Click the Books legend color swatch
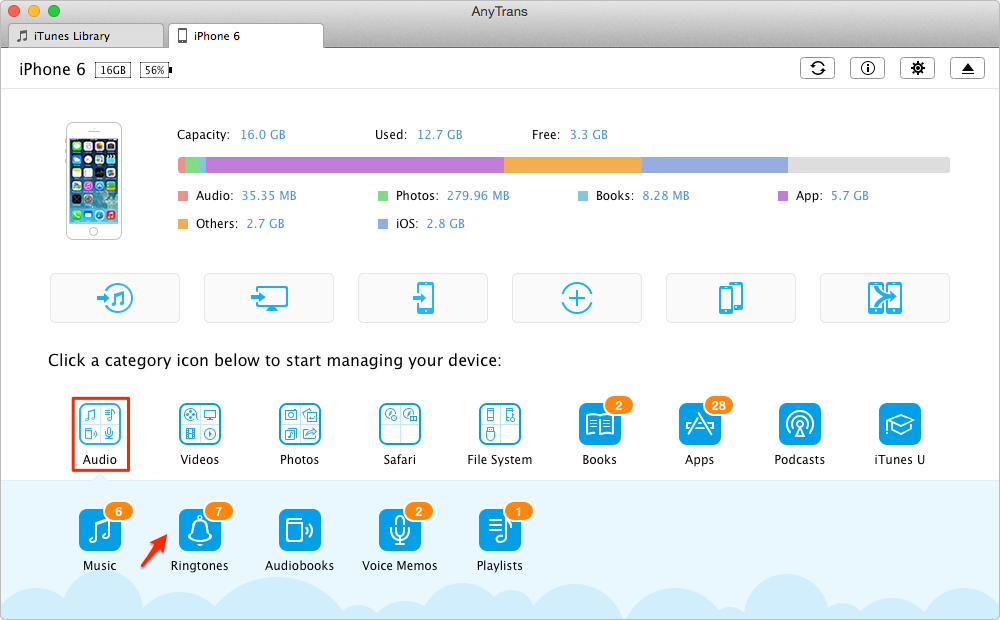The width and height of the screenshot is (1000, 620). point(583,196)
